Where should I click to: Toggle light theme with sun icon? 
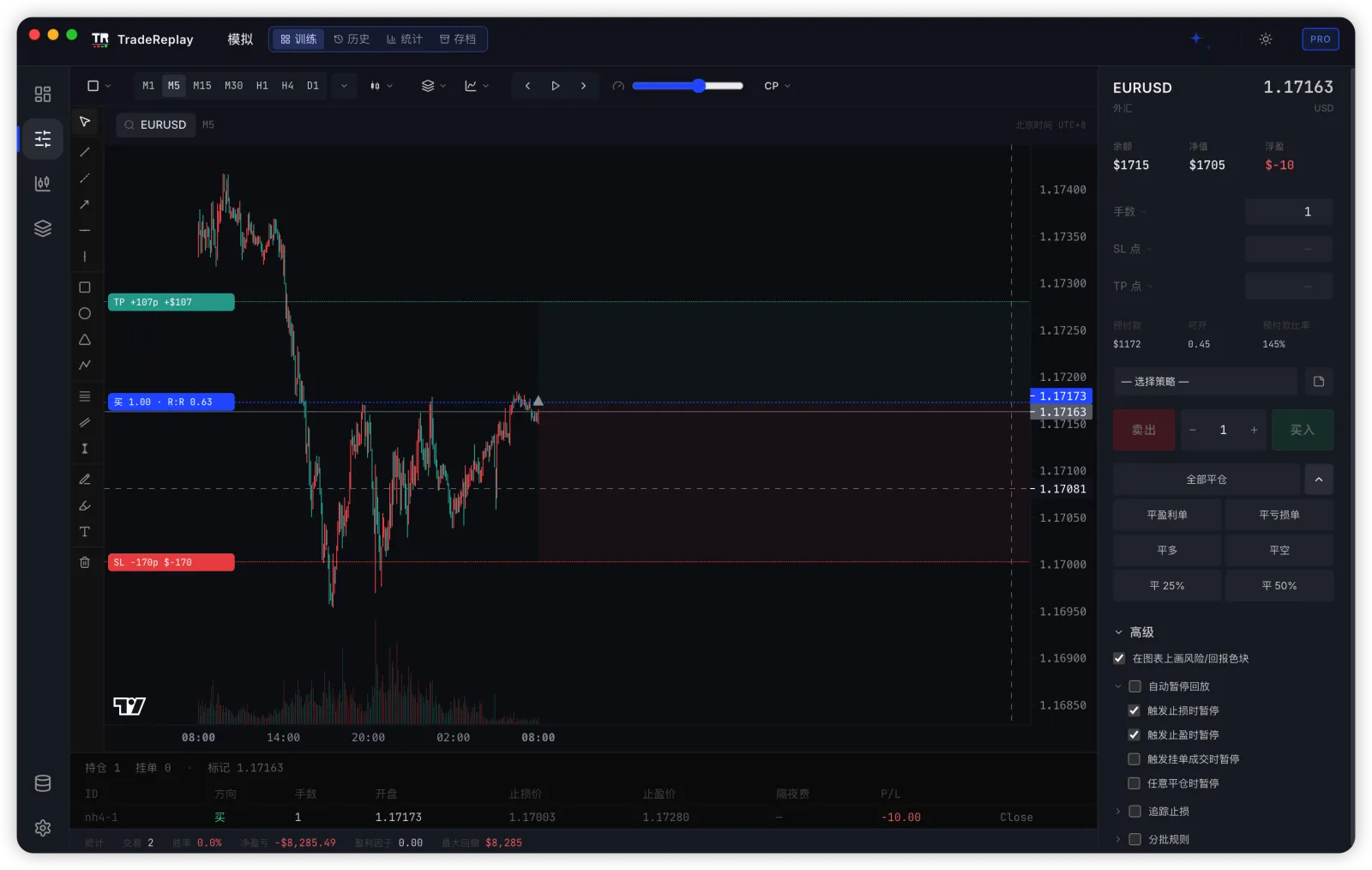click(x=1266, y=39)
